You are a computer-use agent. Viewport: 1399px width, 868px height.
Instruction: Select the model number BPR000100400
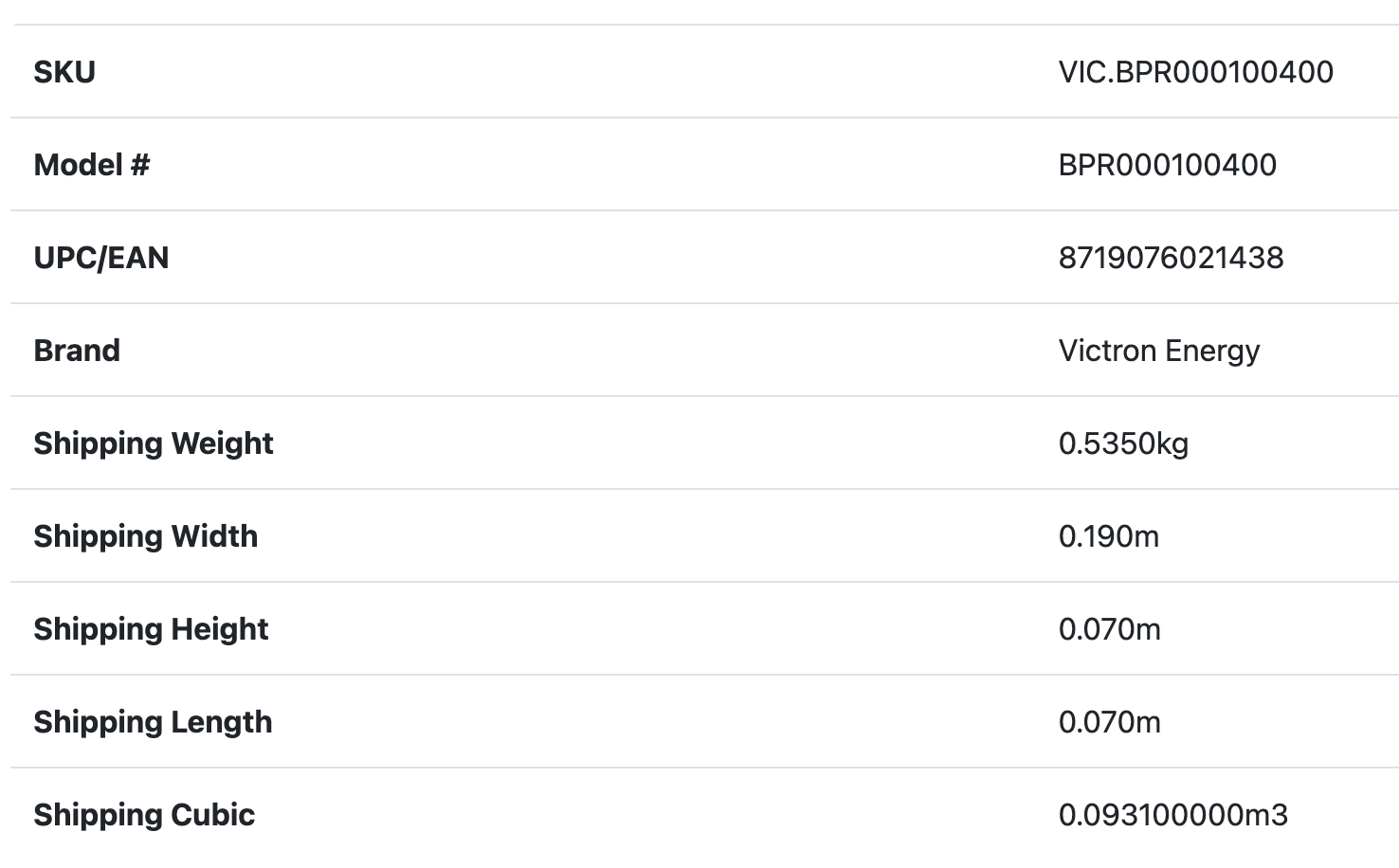point(1167,165)
